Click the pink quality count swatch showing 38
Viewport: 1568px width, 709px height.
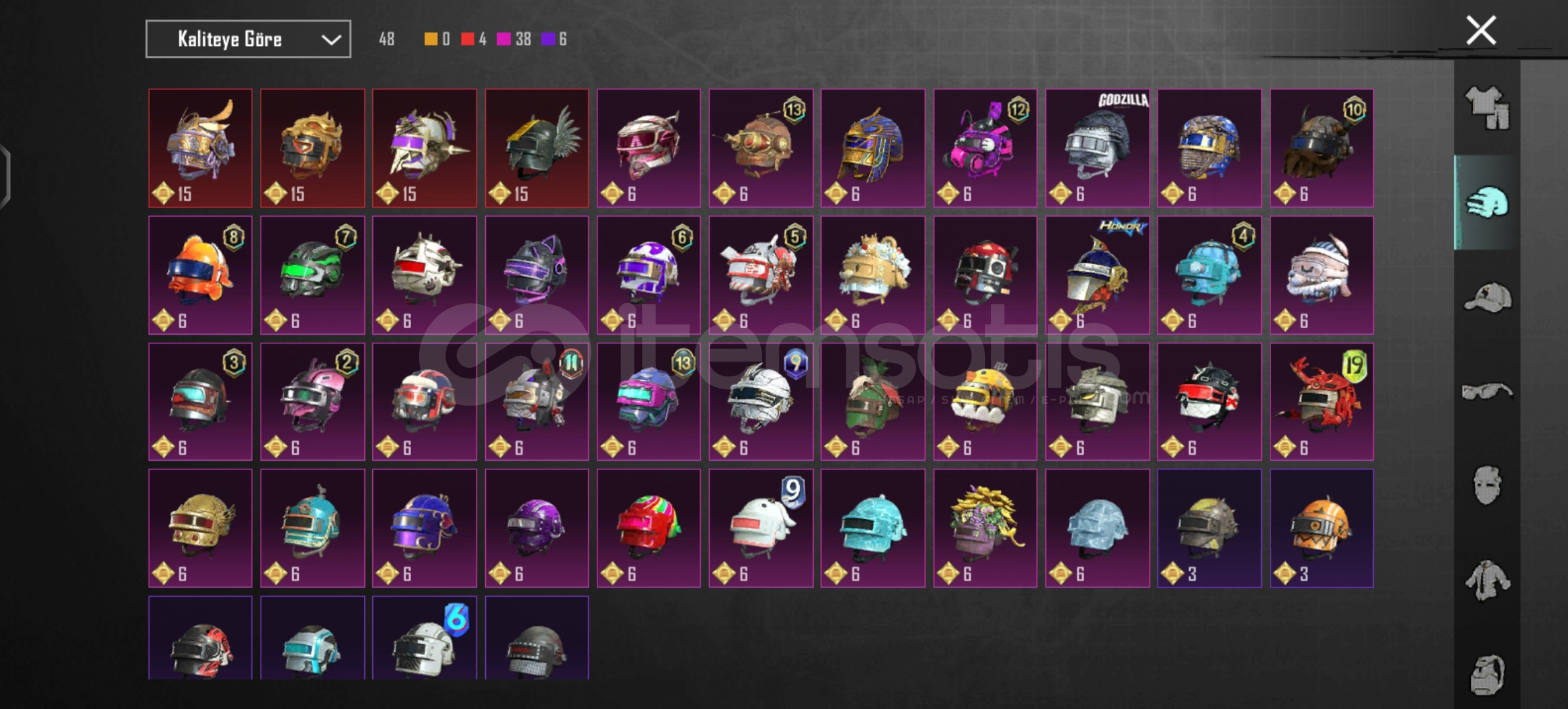point(504,39)
